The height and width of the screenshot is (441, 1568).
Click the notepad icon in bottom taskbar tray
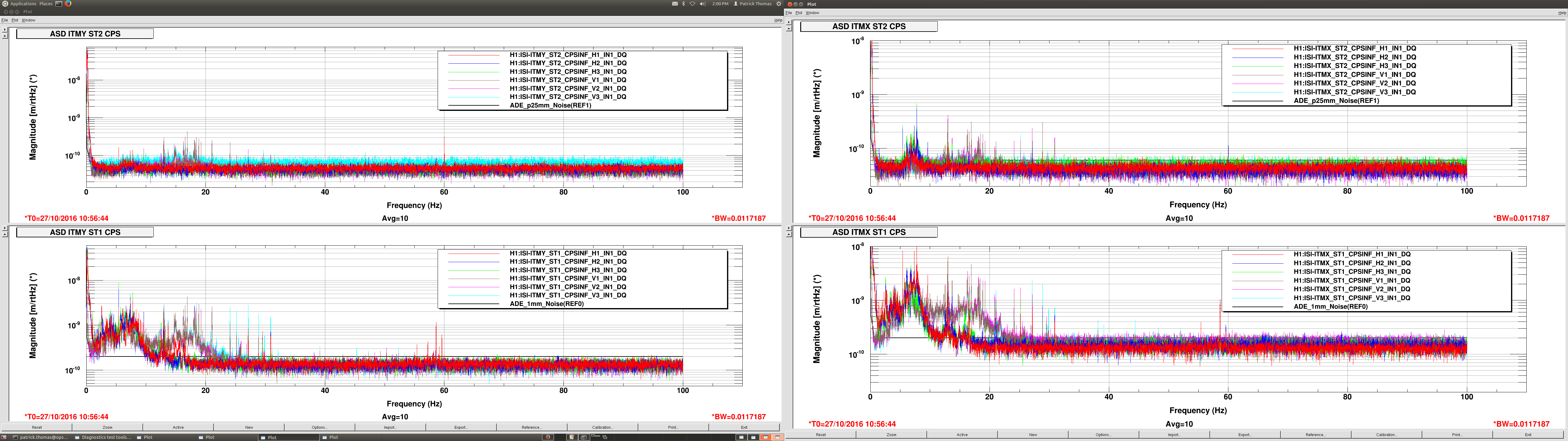point(572,437)
